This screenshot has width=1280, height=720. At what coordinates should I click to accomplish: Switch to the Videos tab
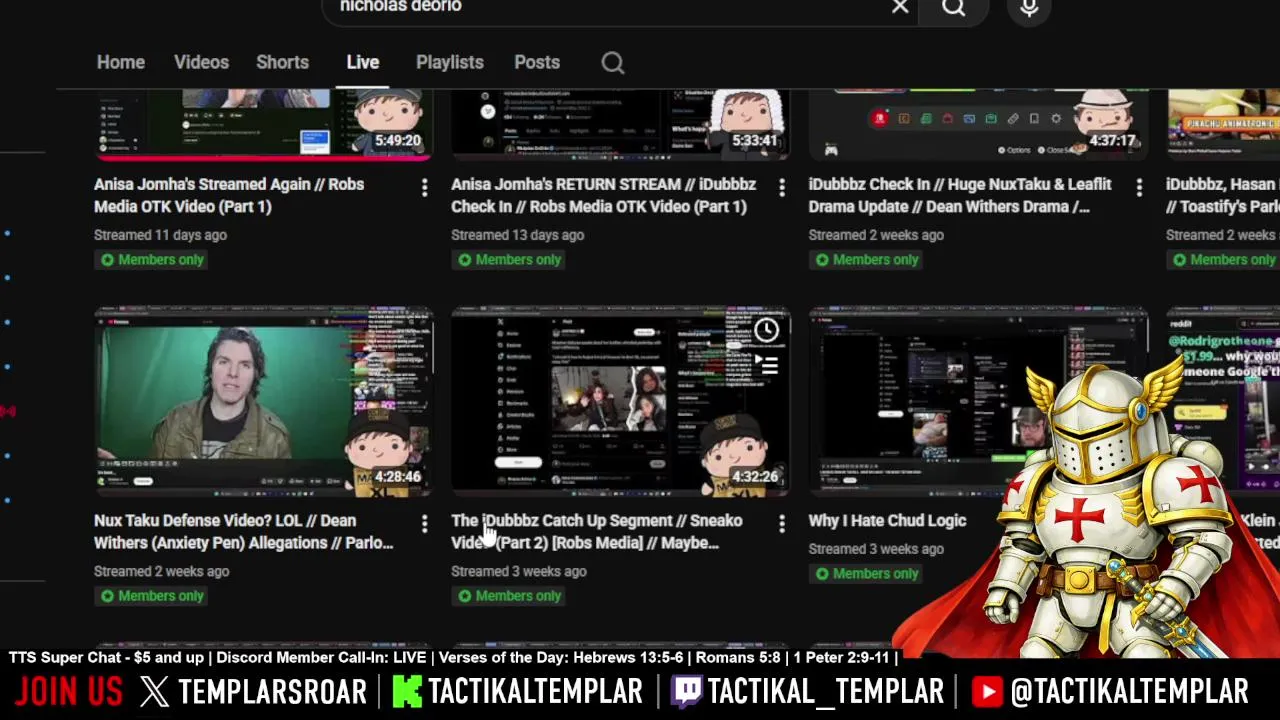coord(201,62)
